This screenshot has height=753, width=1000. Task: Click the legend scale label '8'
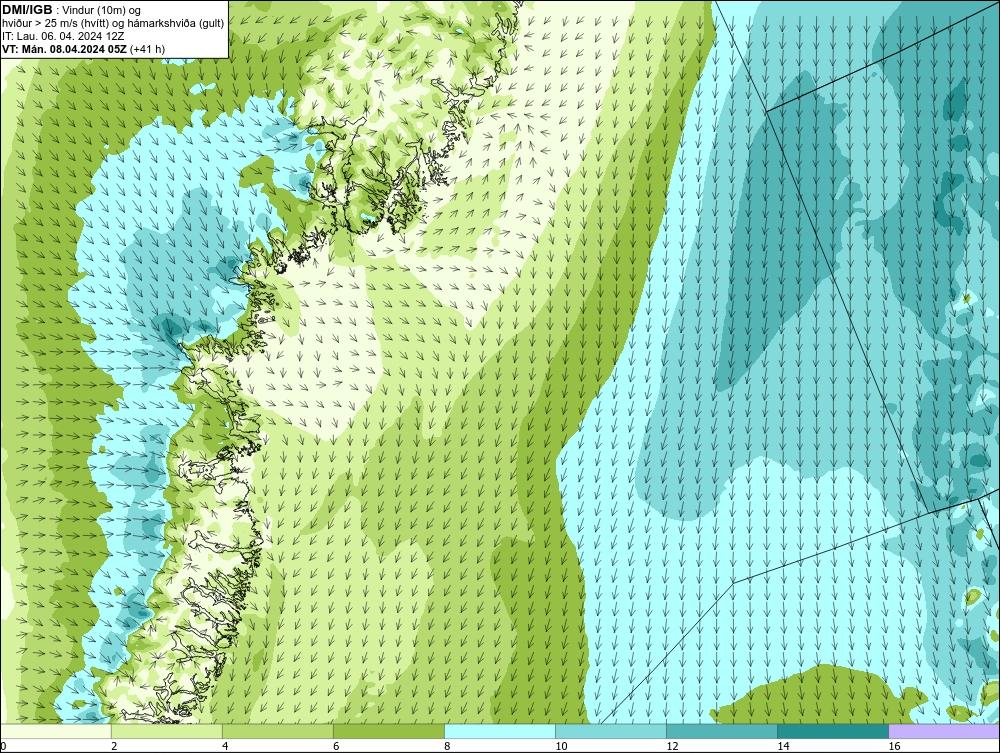tap(447, 747)
